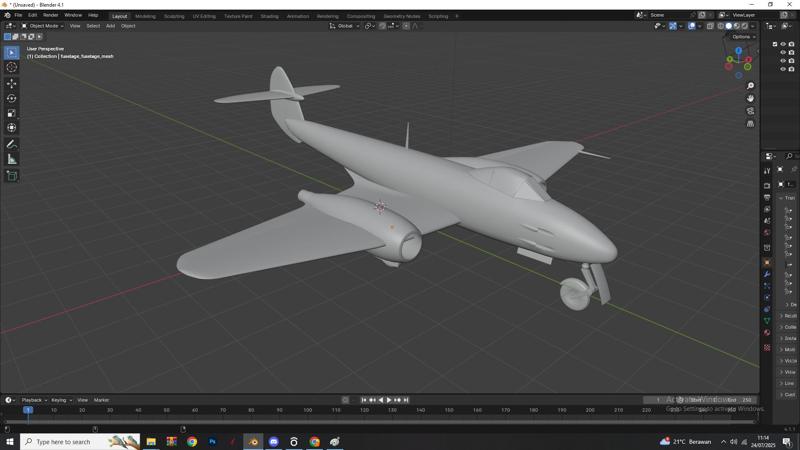The image size is (800, 450).
Task: Open the File menu
Action: click(x=18, y=15)
